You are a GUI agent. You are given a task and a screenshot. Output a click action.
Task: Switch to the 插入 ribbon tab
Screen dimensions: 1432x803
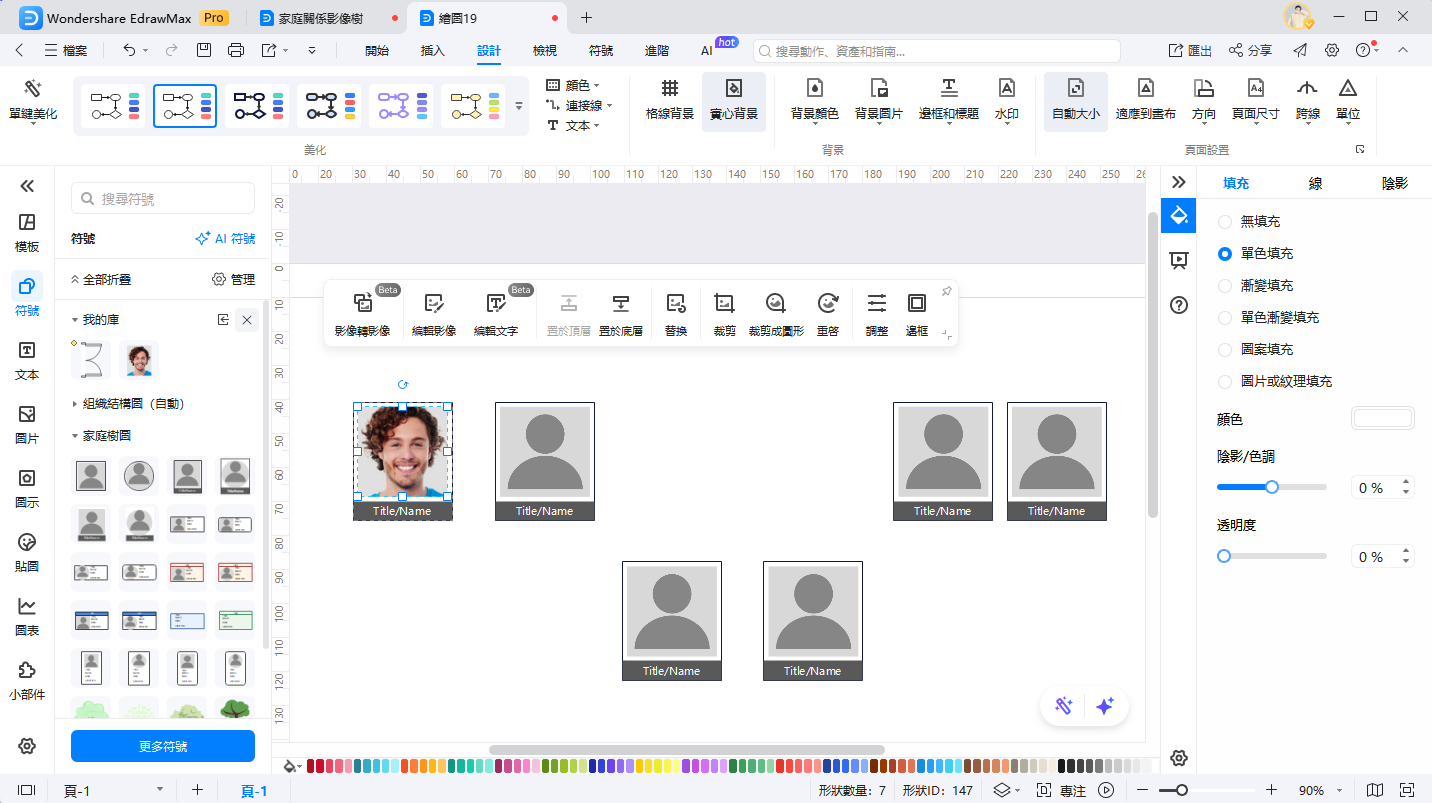click(x=432, y=50)
